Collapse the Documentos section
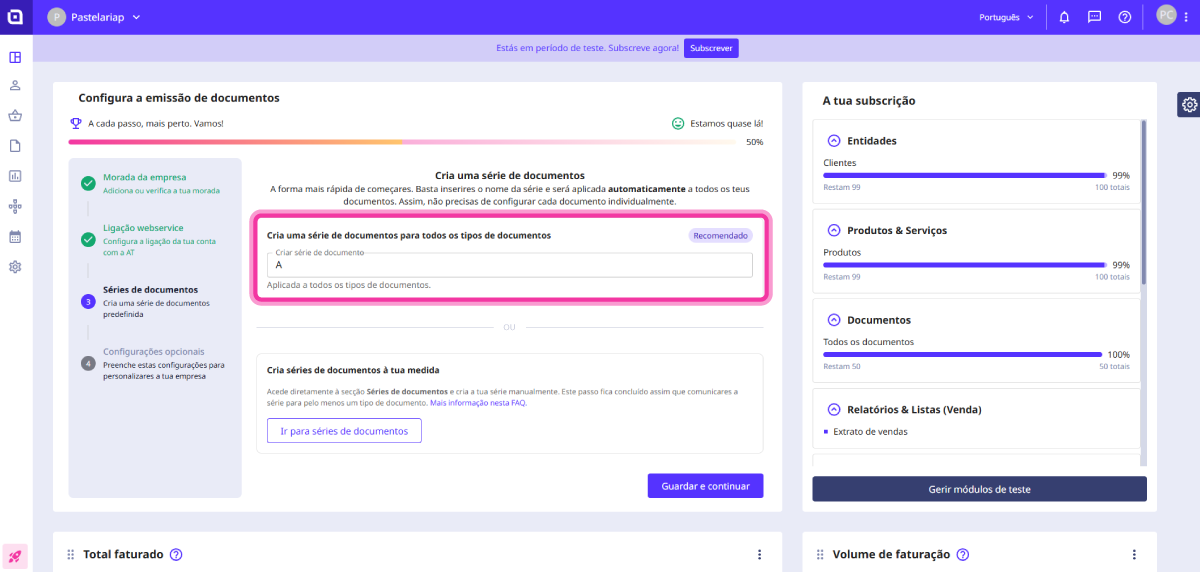Screen dimensions: 1200x572 (834, 320)
